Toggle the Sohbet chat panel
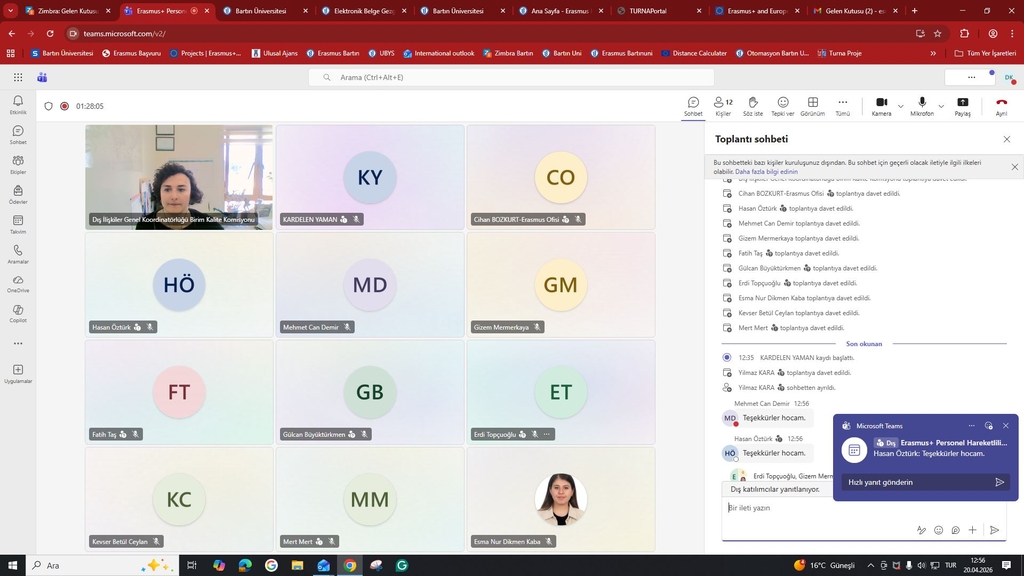This screenshot has height=576, width=1024. point(693,105)
